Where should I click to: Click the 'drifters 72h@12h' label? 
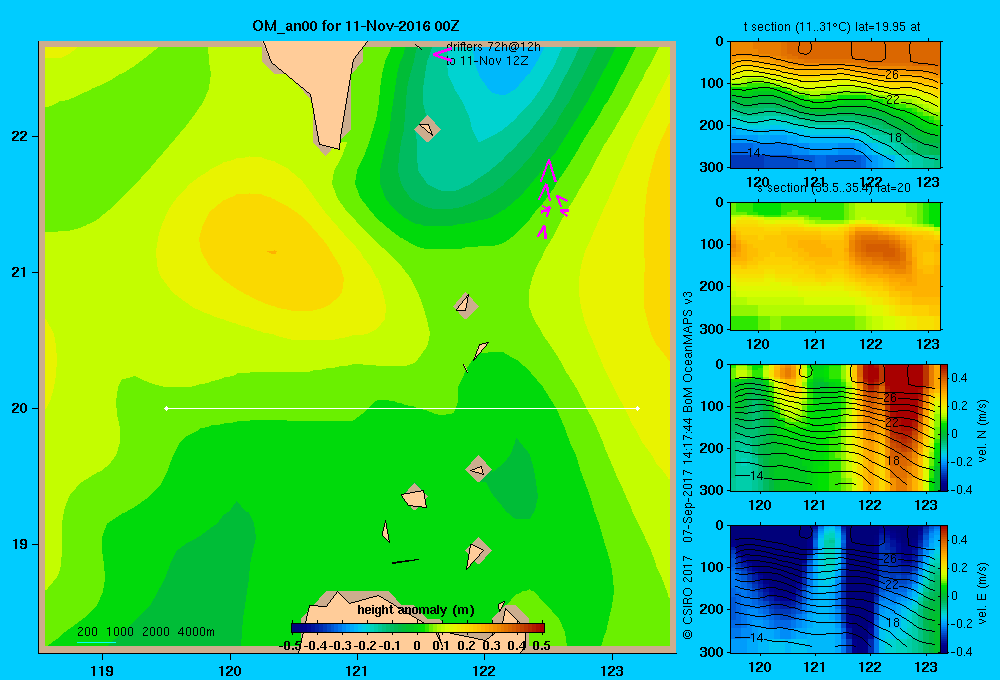pos(493,47)
